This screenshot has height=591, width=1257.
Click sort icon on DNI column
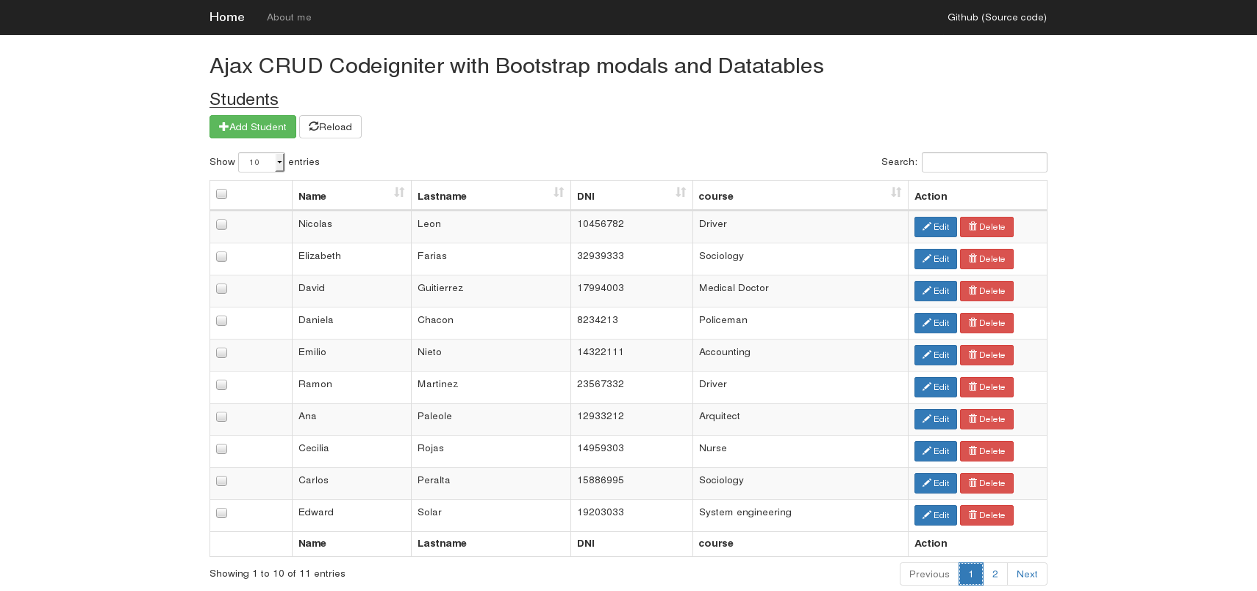coord(680,193)
